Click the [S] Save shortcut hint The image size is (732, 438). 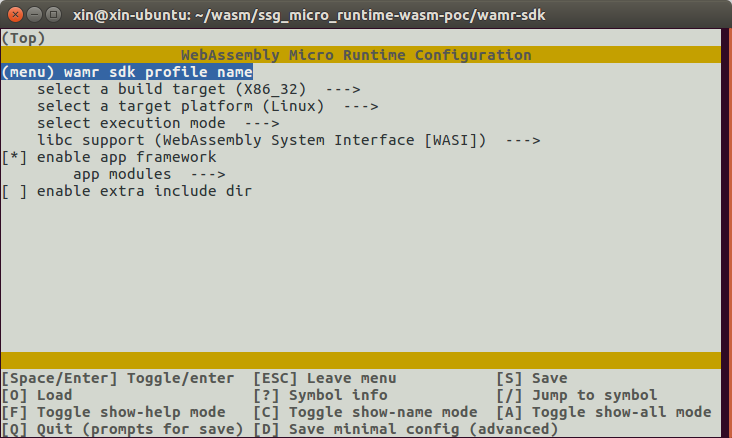coord(532,378)
